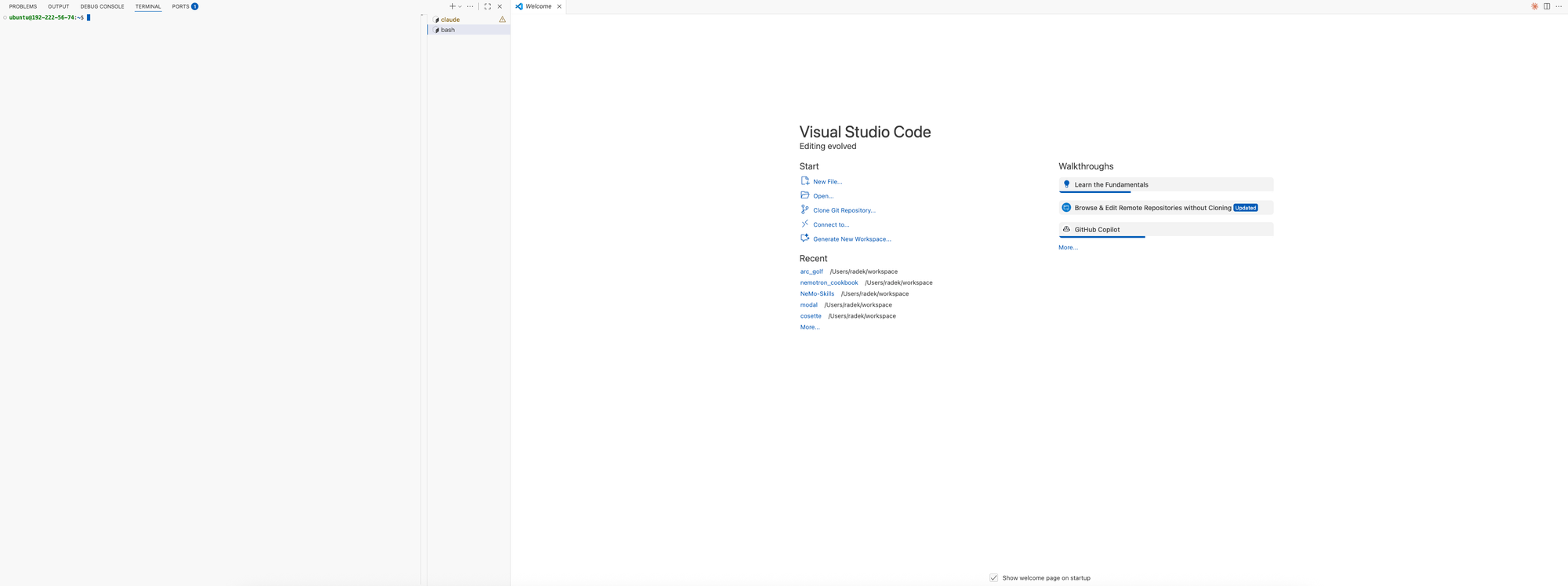Switch to the Problems tab
1568x586 pixels.
(x=23, y=6)
